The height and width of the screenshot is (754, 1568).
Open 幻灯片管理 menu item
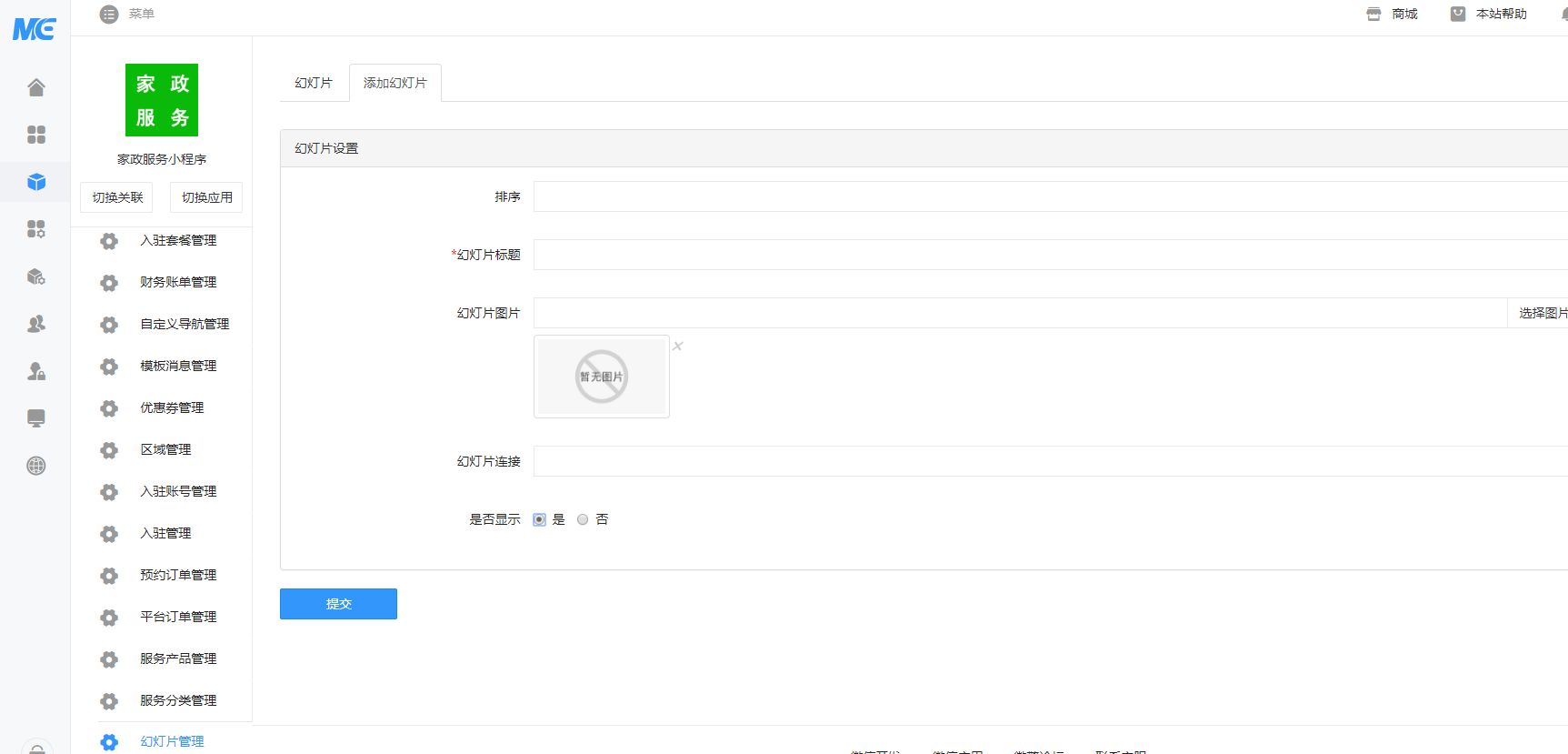172,741
